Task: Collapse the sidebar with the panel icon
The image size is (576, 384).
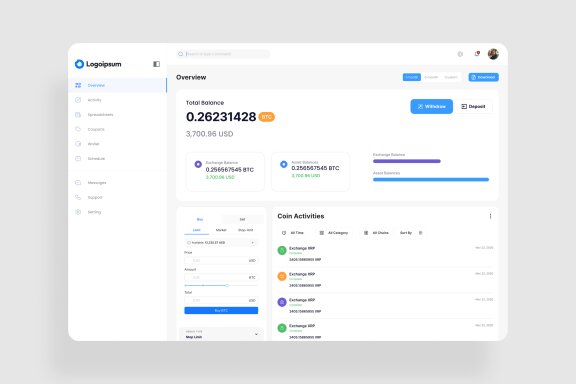Action: [x=156, y=64]
